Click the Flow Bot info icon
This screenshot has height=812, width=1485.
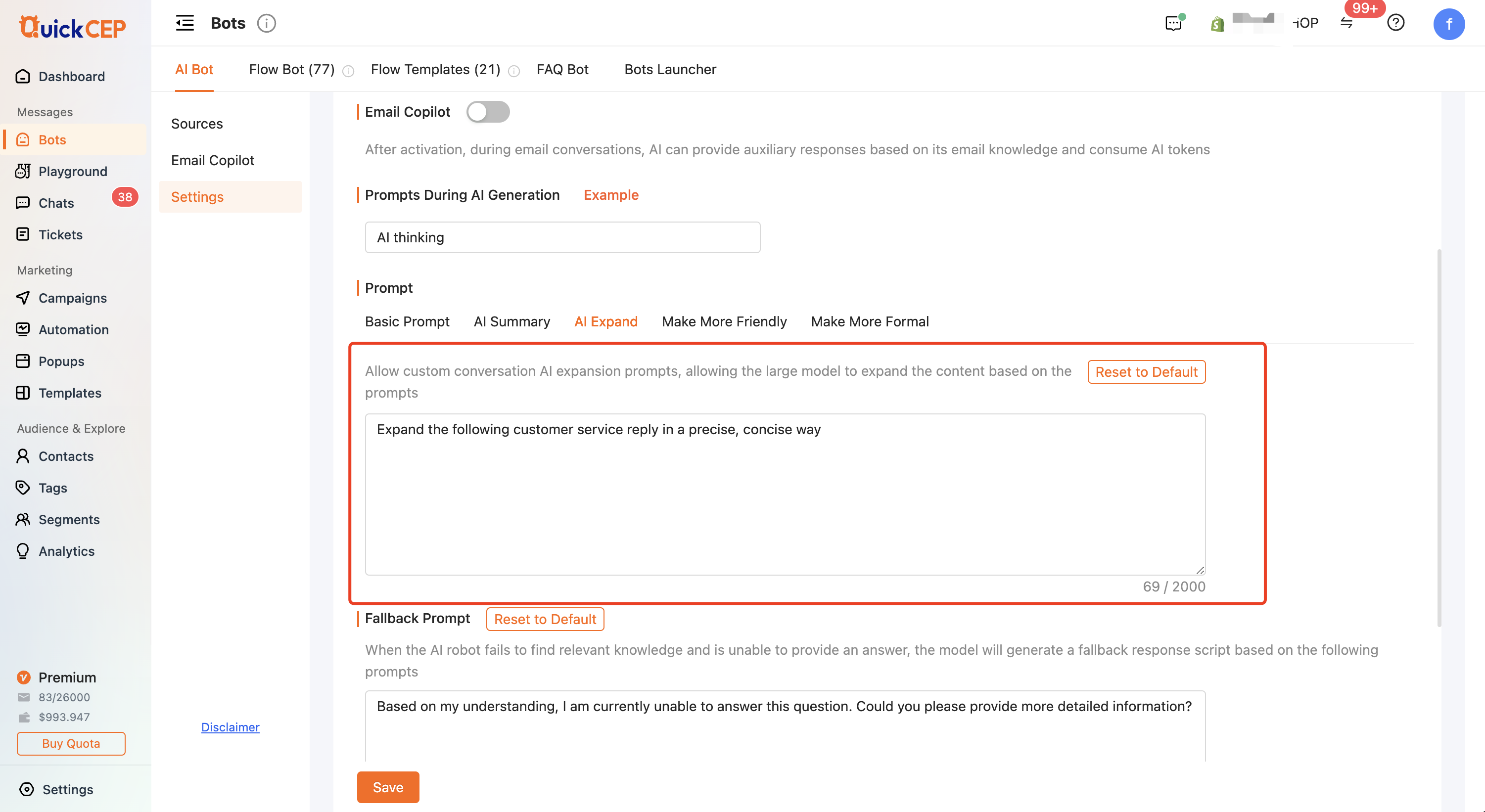tap(348, 71)
